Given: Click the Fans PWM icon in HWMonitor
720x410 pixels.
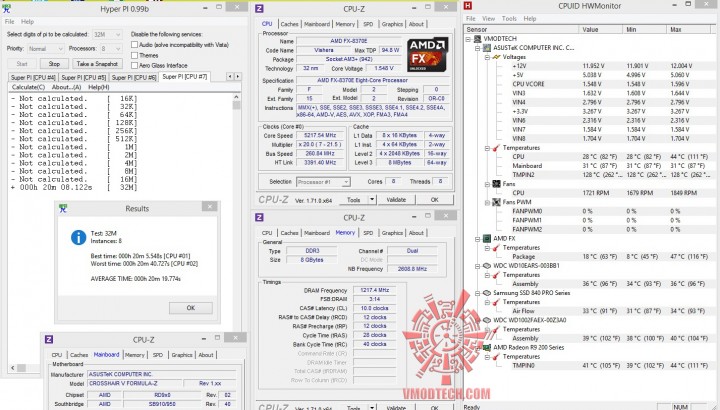Looking at the screenshot, I should 496,202.
